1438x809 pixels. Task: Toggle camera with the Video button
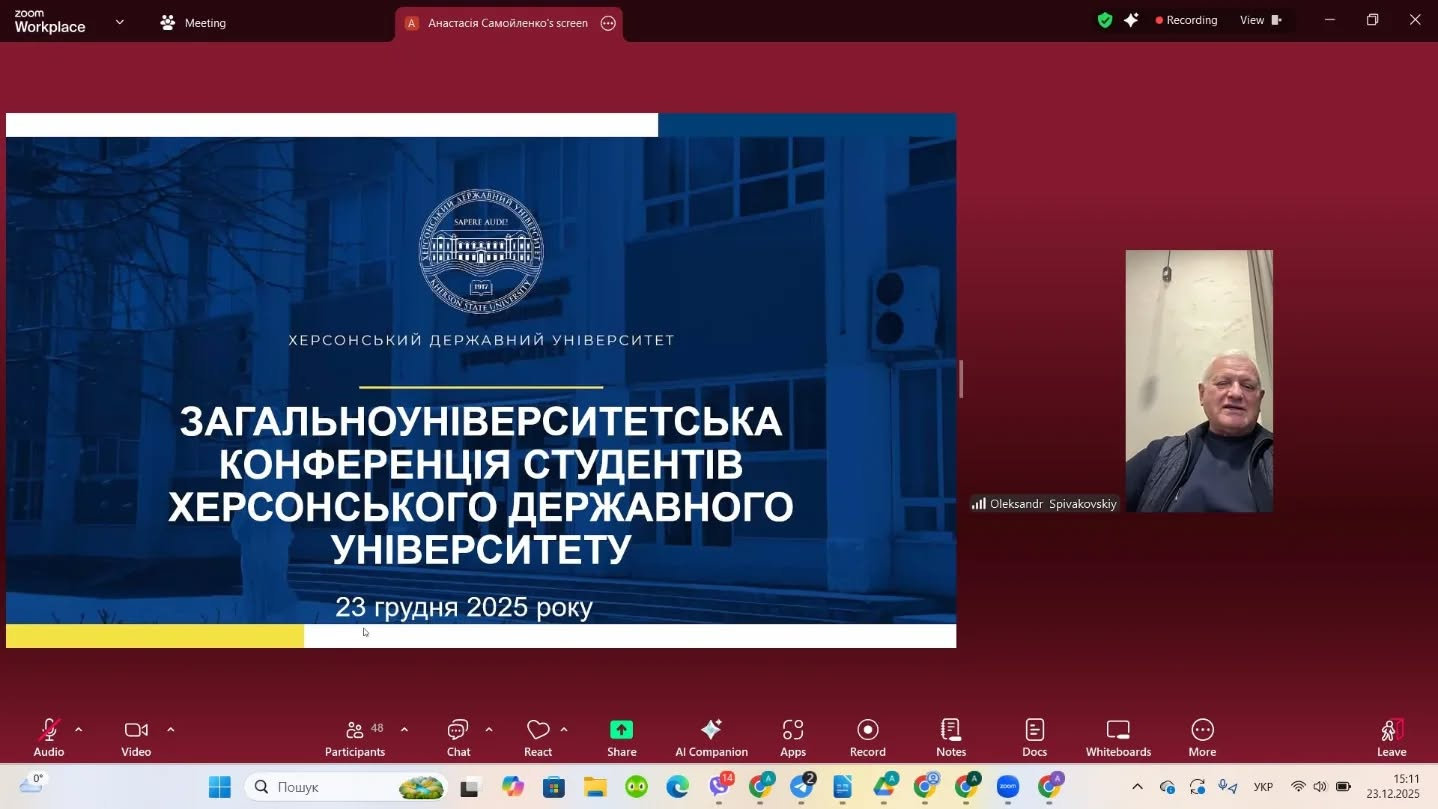pos(136,738)
